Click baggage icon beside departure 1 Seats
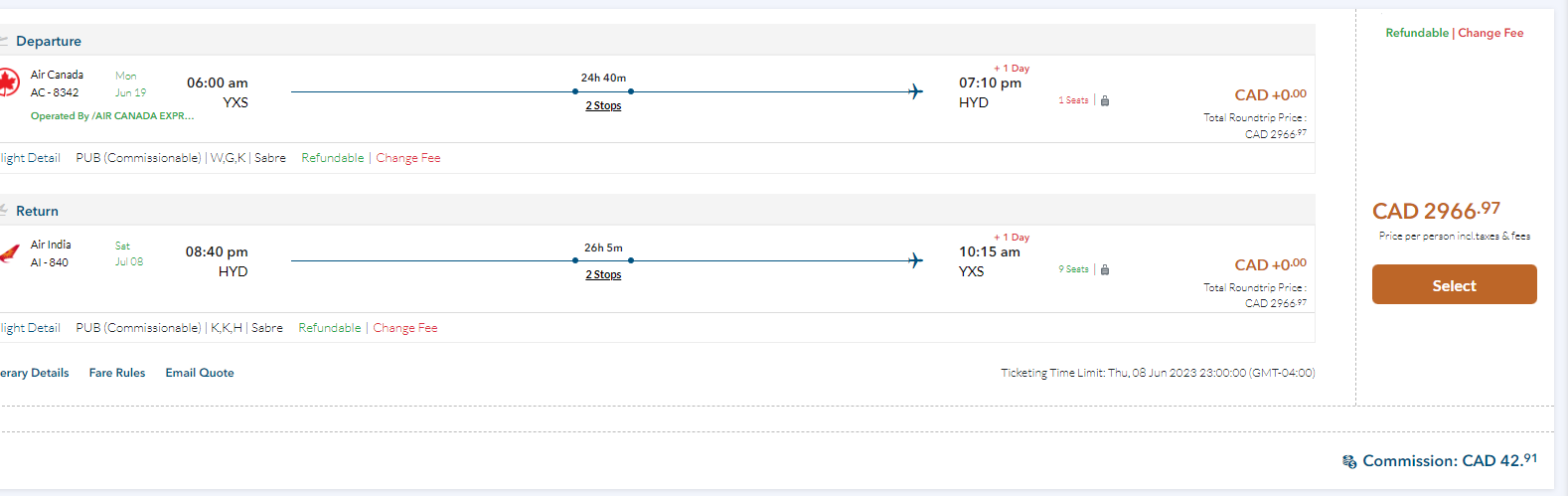The height and width of the screenshot is (496, 1568). pos(1105,100)
